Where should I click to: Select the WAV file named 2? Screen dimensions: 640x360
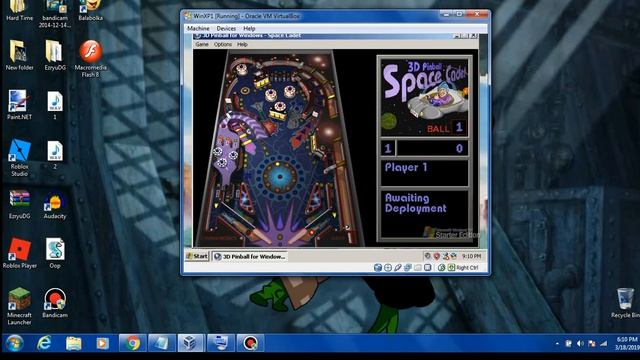55,155
